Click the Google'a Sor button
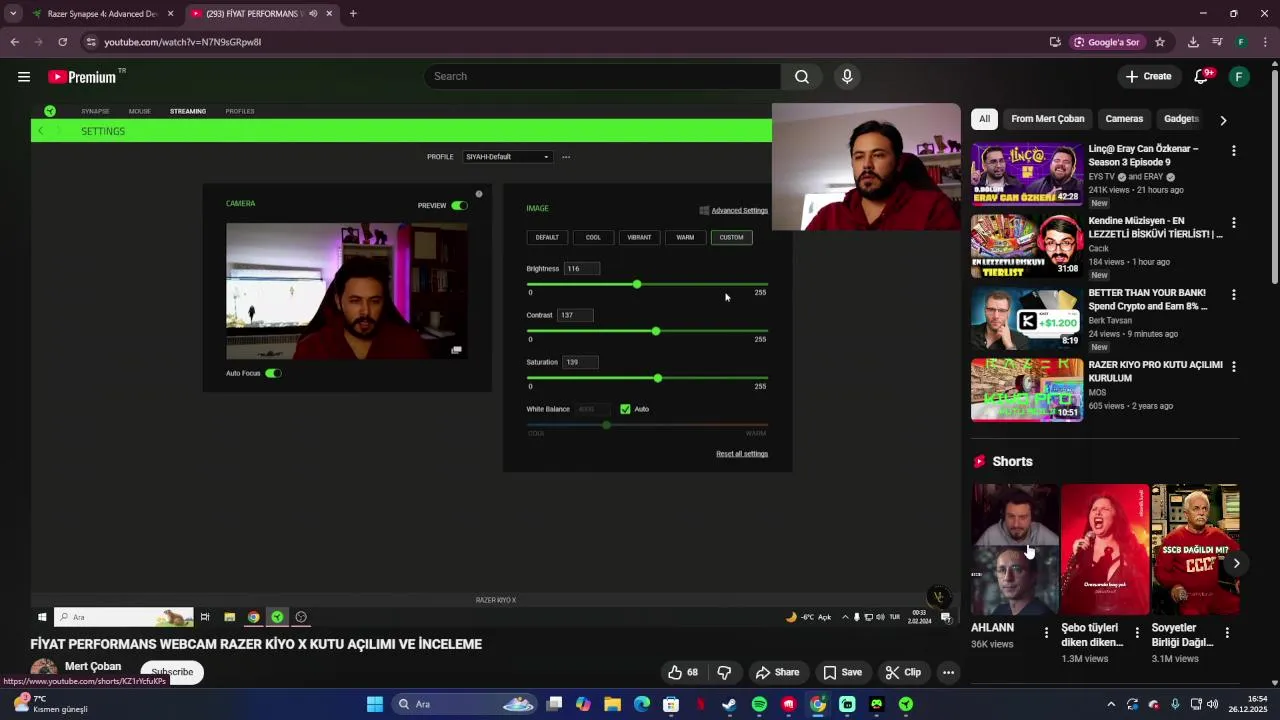Viewport: 1280px width, 720px height. (1107, 42)
